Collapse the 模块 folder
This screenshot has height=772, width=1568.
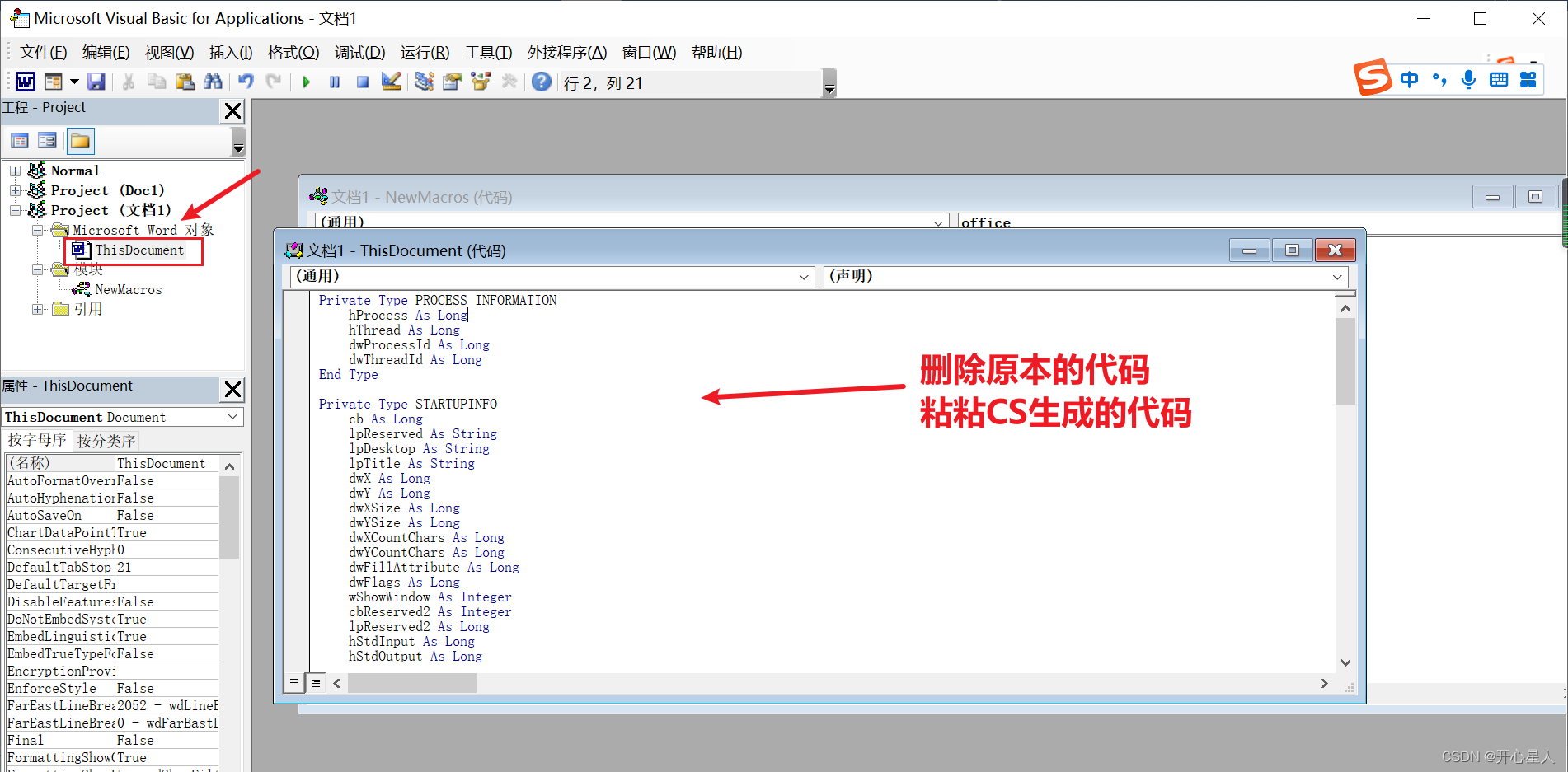(x=38, y=269)
